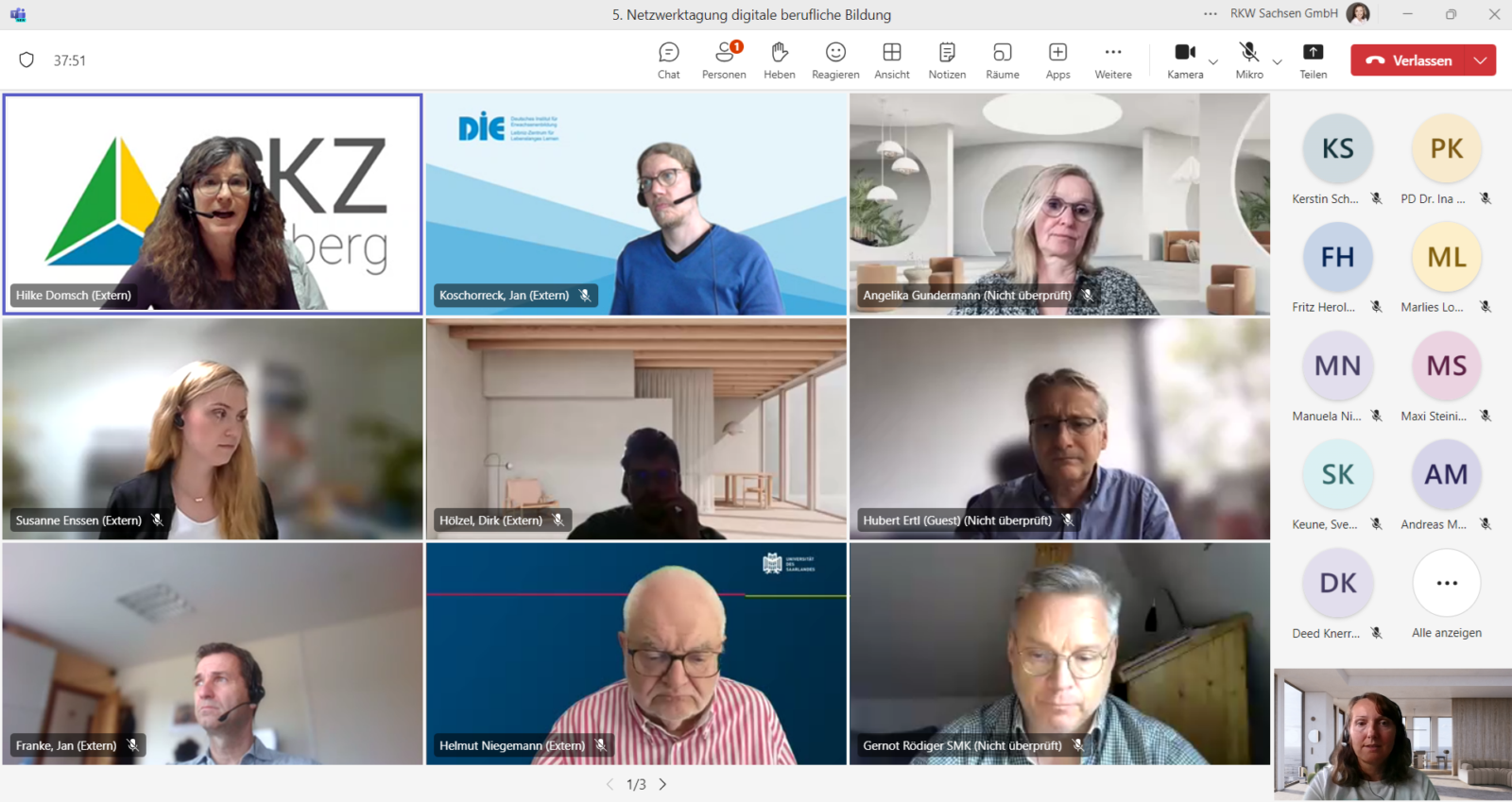1512x802 pixels.
Task: Click the shield privacy indicator icon
Action: (x=26, y=60)
